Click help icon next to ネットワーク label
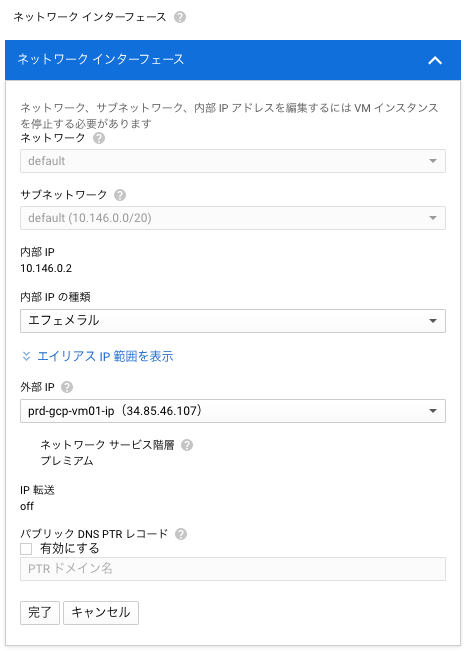Image resolution: width=467 pixels, height=651 pixels. [99, 138]
